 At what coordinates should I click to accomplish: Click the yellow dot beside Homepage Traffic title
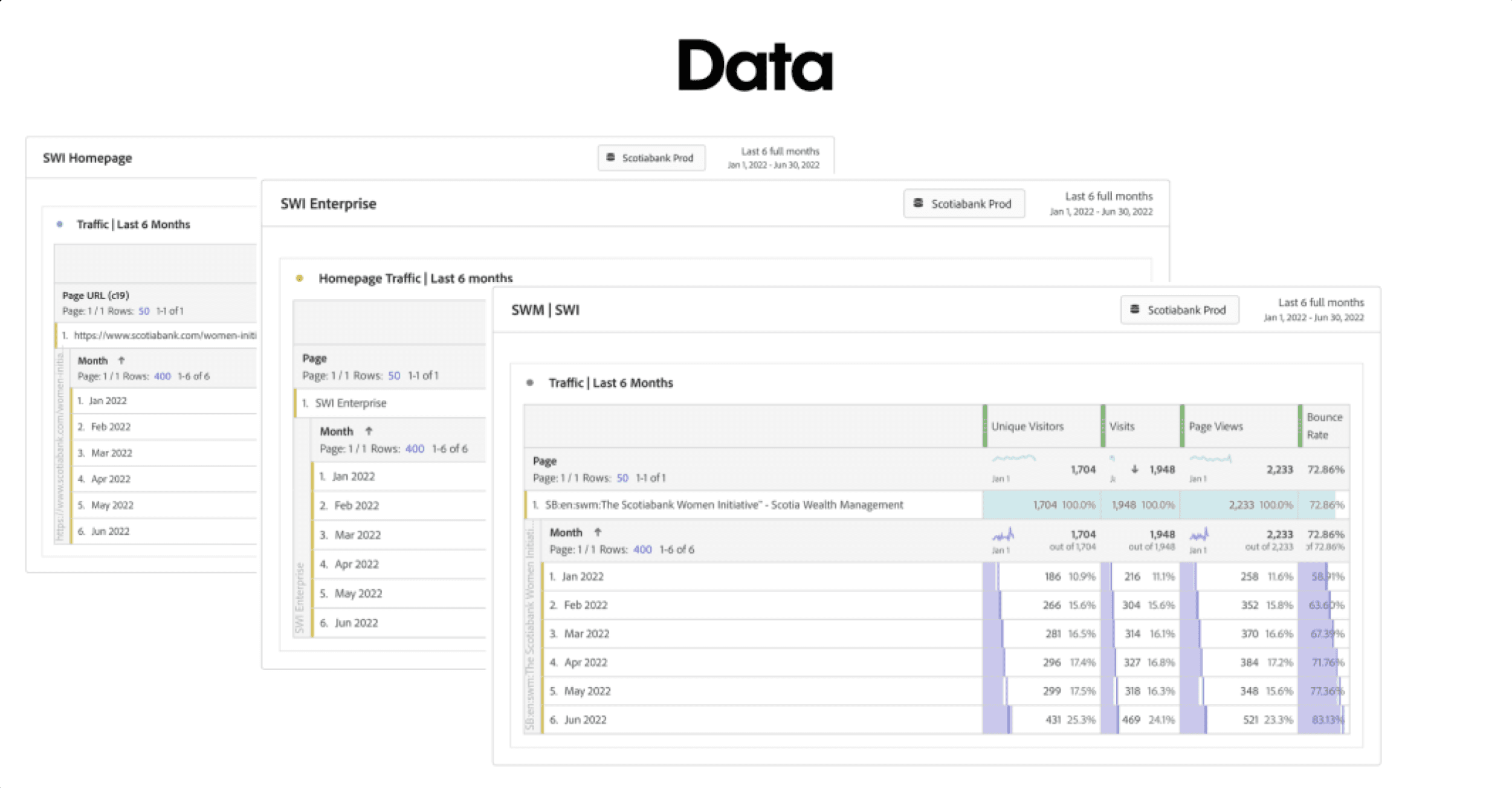pos(299,278)
